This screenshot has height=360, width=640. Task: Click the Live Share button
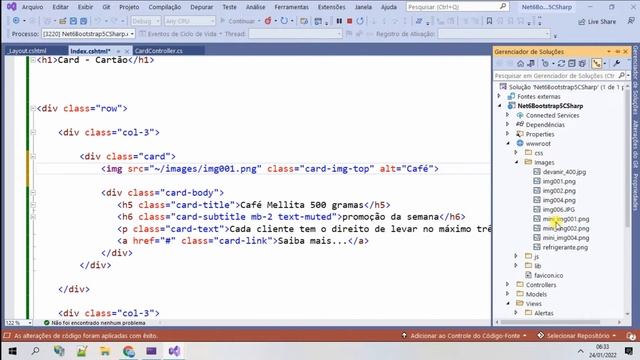tap(597, 21)
